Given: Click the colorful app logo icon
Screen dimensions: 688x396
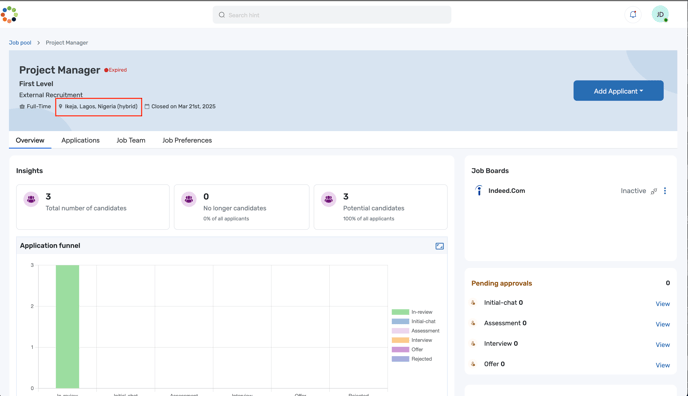Looking at the screenshot, I should point(9,14).
